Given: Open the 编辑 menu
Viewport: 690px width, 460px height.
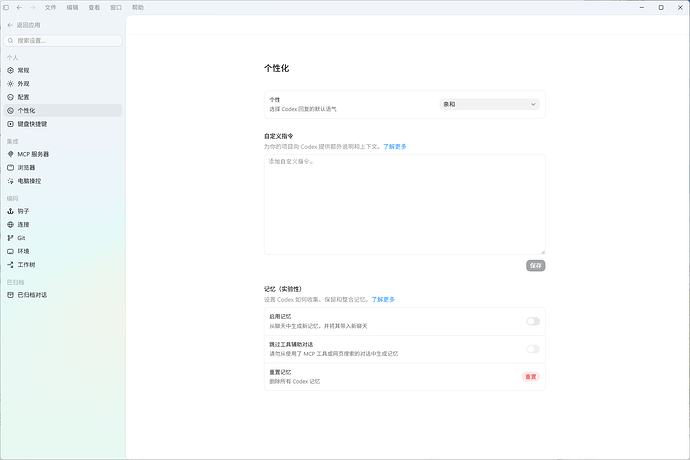Looking at the screenshot, I should click(x=73, y=7).
